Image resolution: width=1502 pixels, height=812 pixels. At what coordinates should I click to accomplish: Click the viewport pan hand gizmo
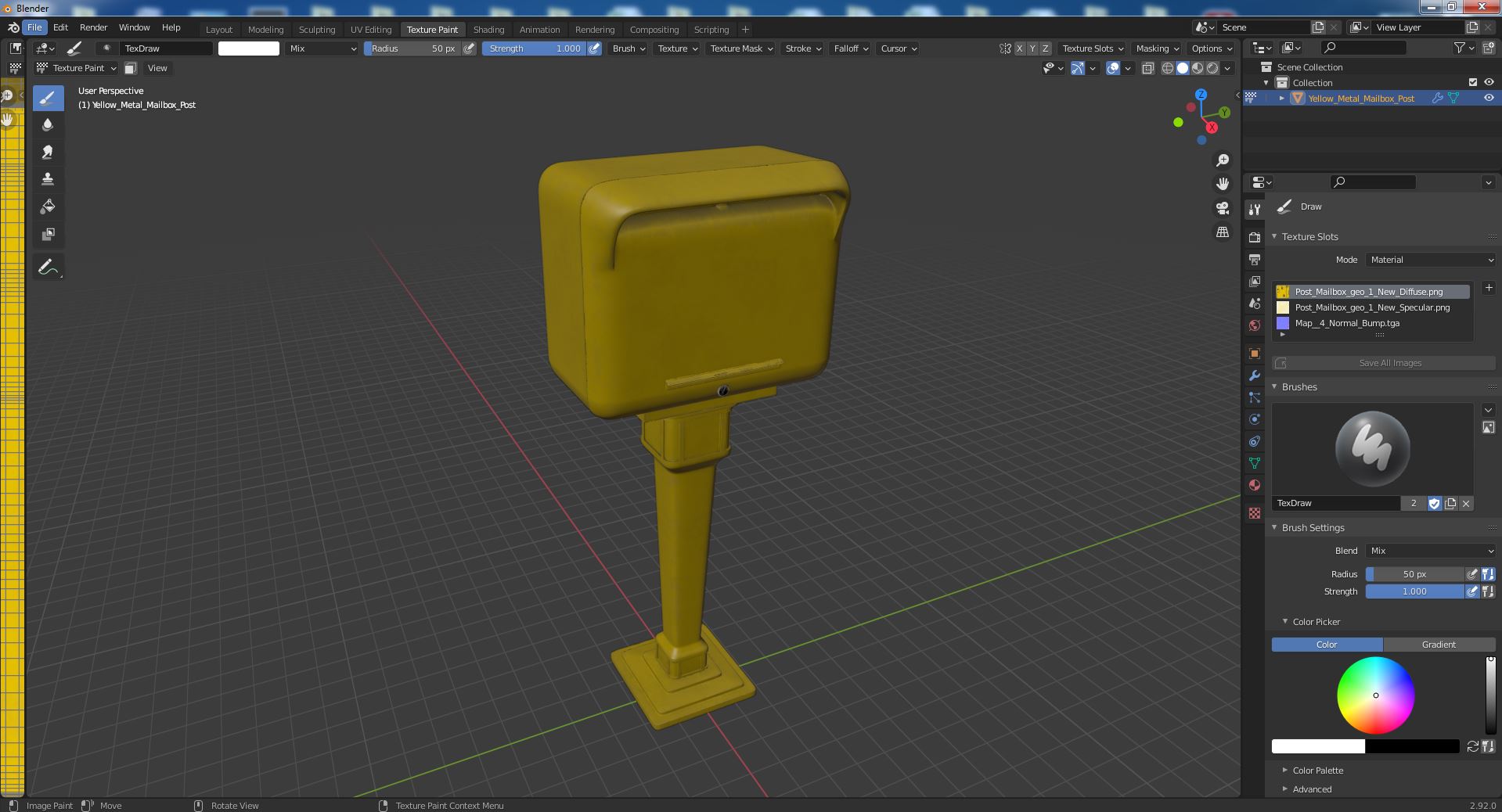pos(1223,184)
